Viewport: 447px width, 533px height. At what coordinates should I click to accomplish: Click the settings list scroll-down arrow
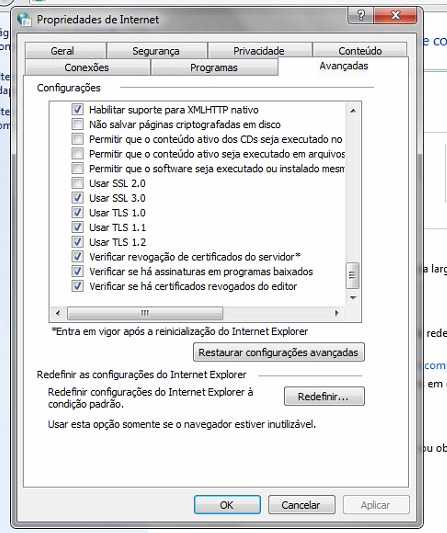click(353, 298)
